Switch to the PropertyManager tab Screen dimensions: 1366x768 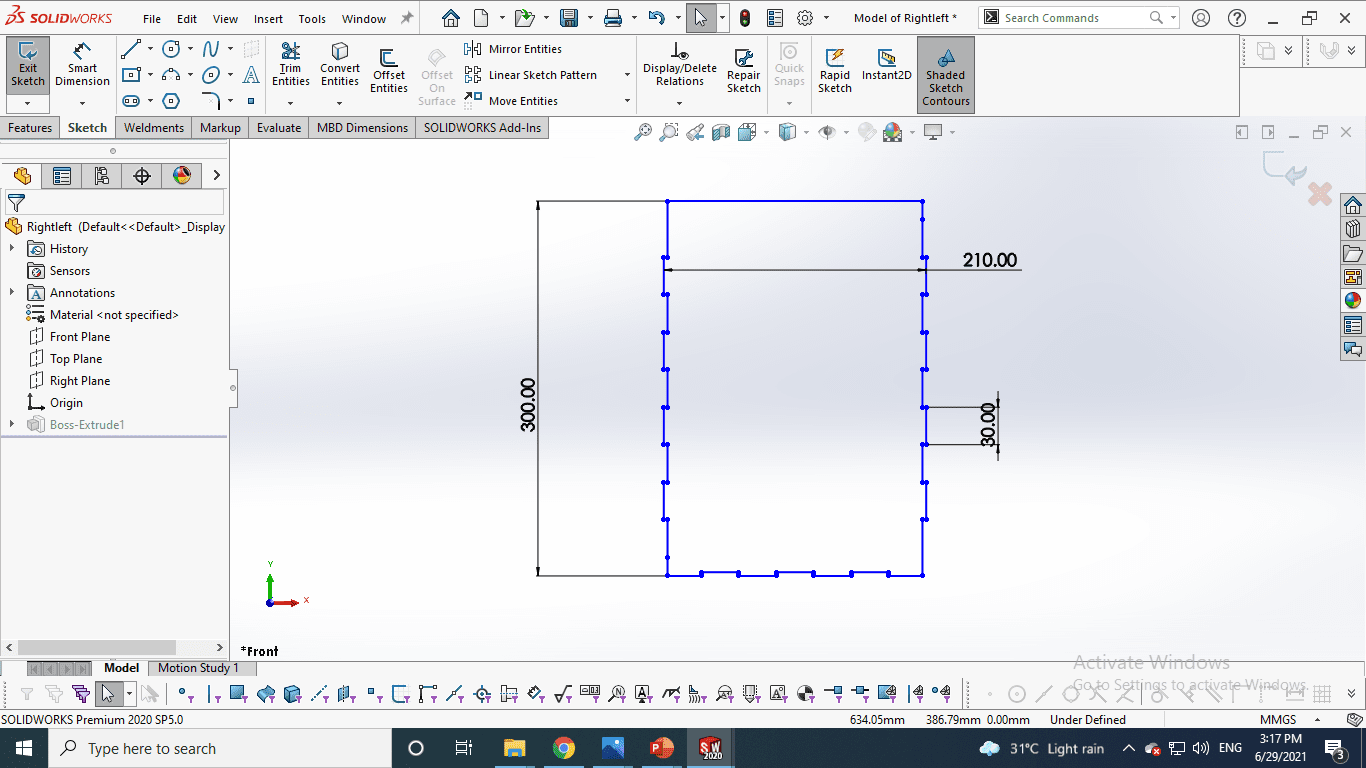62,176
